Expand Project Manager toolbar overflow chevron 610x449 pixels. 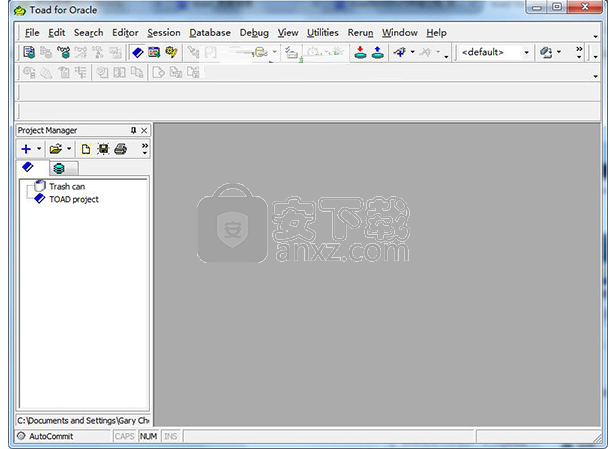[x=145, y=148]
